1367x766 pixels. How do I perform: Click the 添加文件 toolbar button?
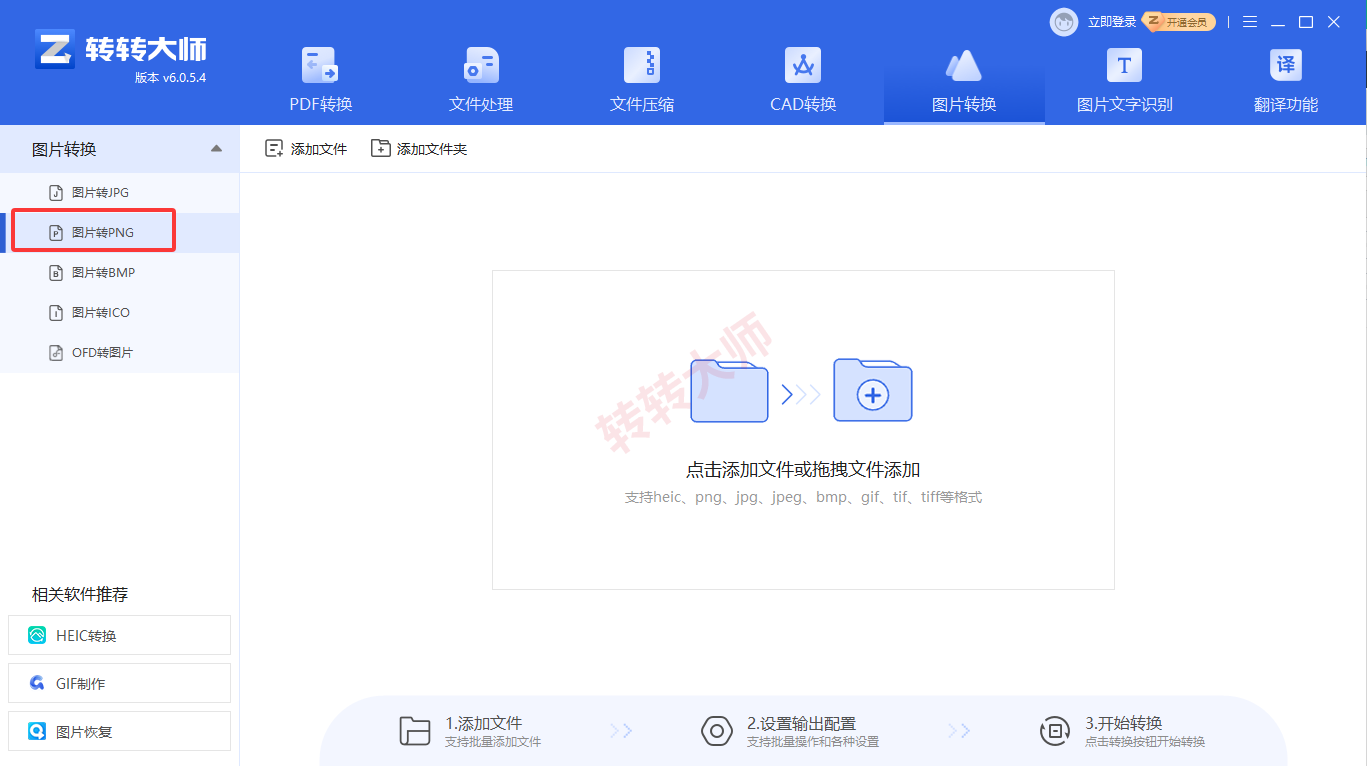pyautogui.click(x=306, y=149)
